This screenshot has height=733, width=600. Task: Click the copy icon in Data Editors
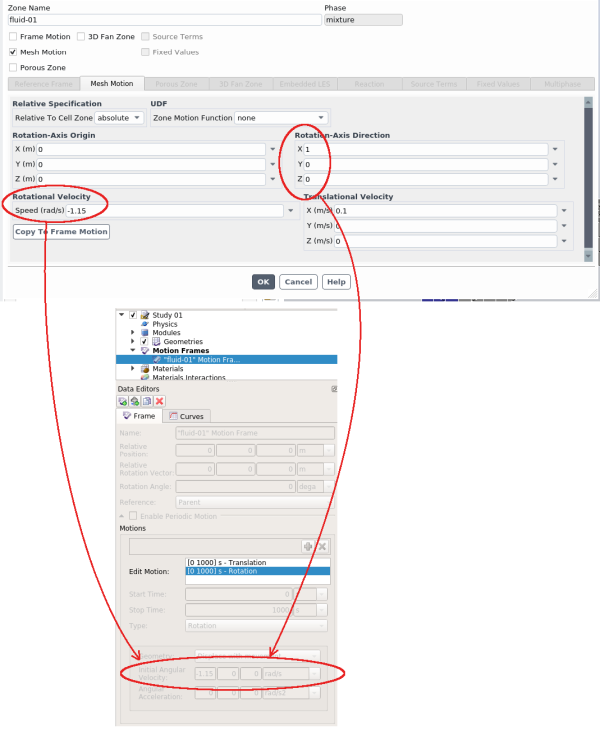(147, 401)
